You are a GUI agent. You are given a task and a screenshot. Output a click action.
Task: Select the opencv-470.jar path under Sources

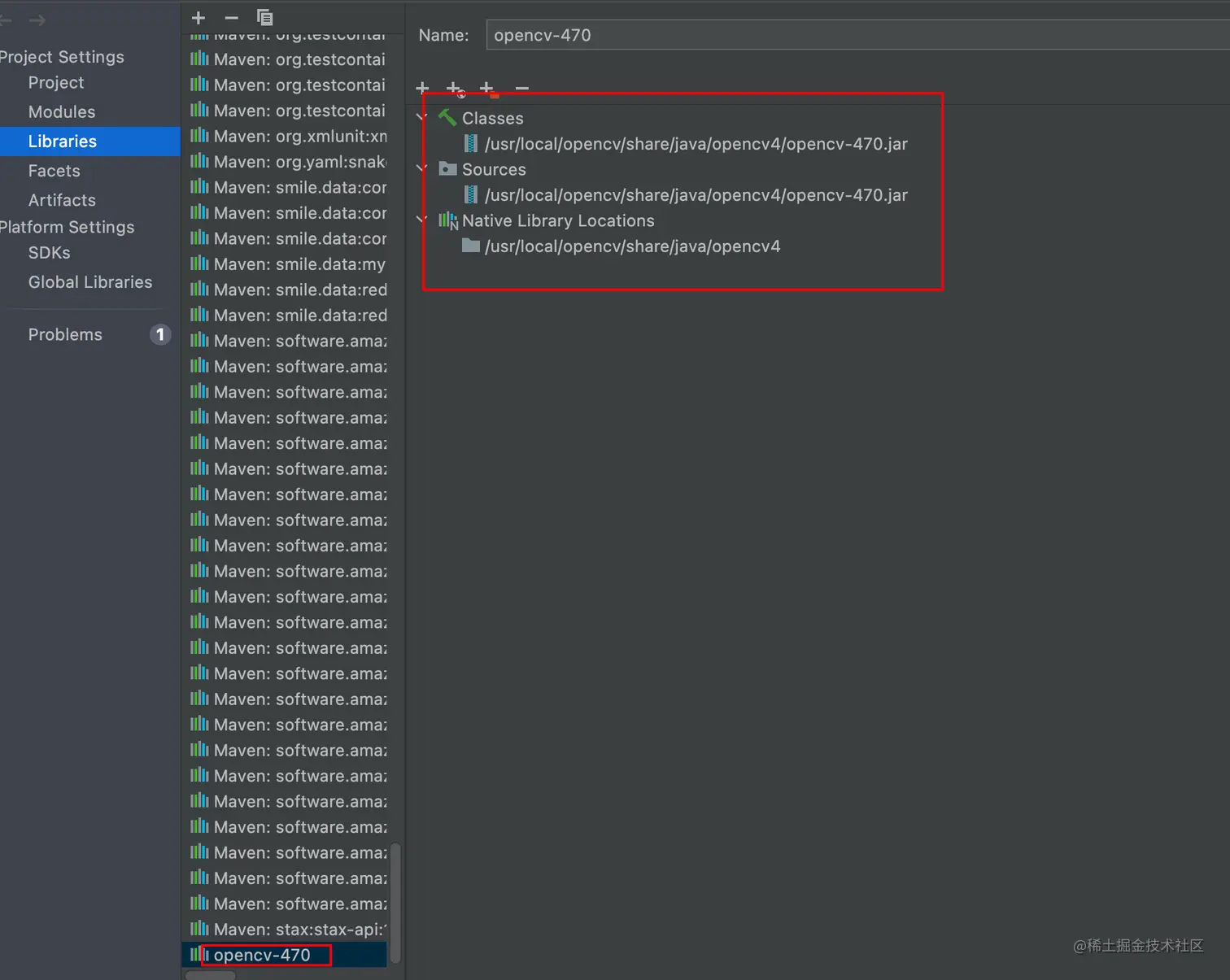(696, 195)
